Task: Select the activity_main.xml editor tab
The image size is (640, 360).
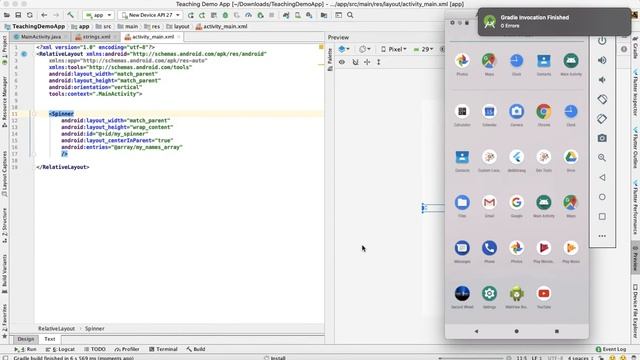Action: point(153,37)
